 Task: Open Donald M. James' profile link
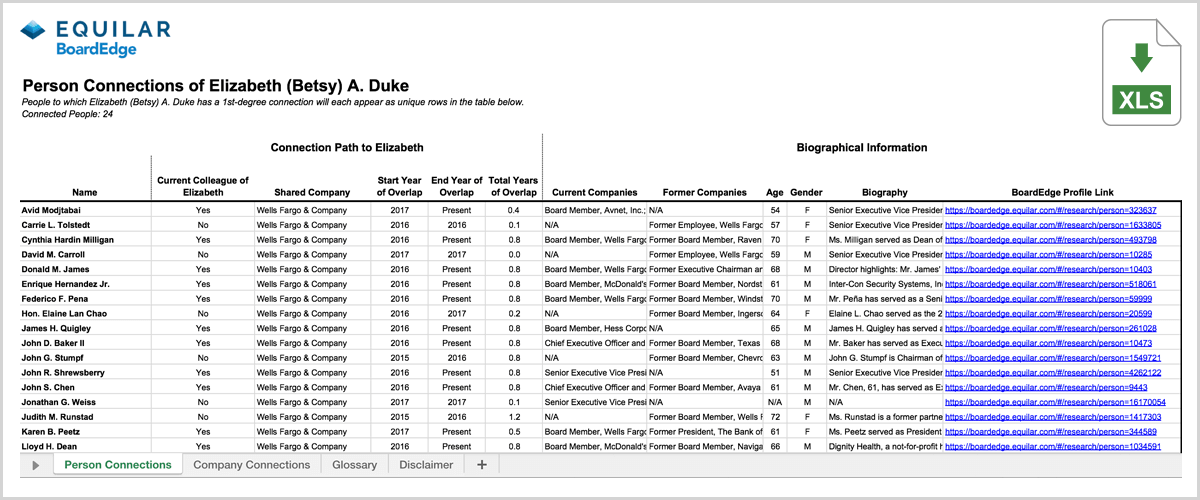(1047, 270)
